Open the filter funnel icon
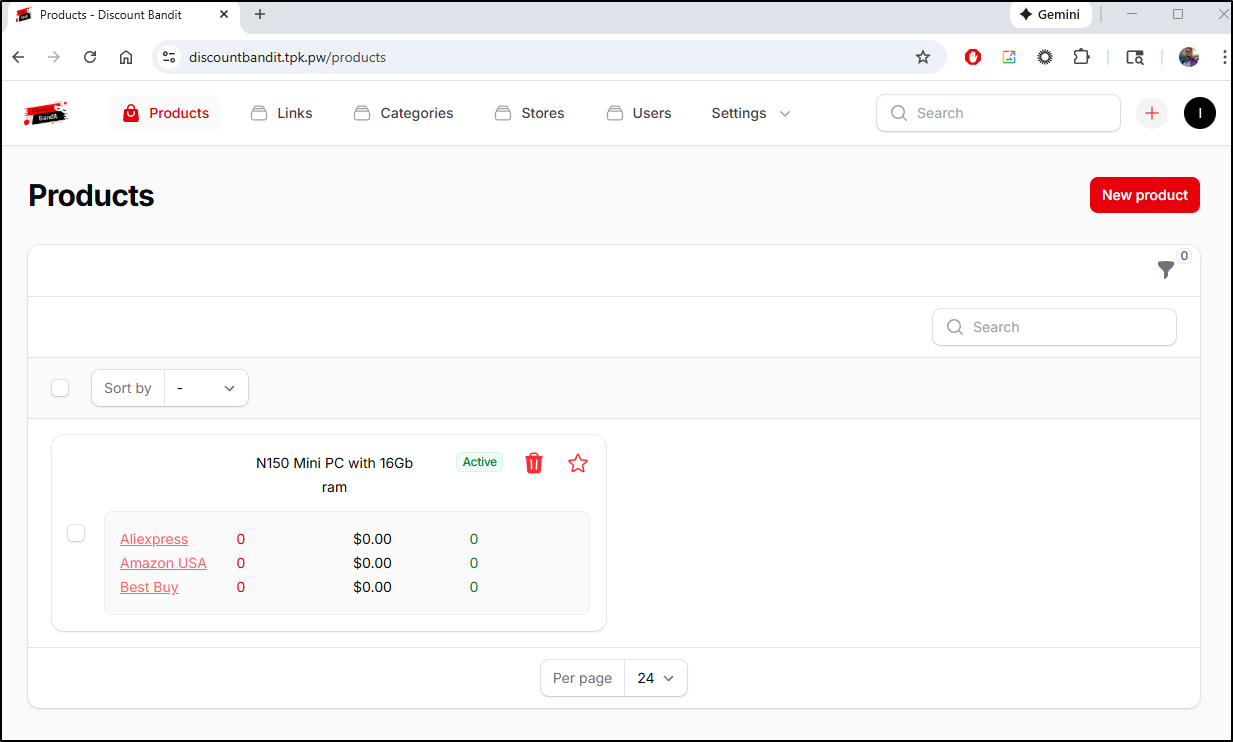This screenshot has width=1233, height=742. [x=1166, y=269]
